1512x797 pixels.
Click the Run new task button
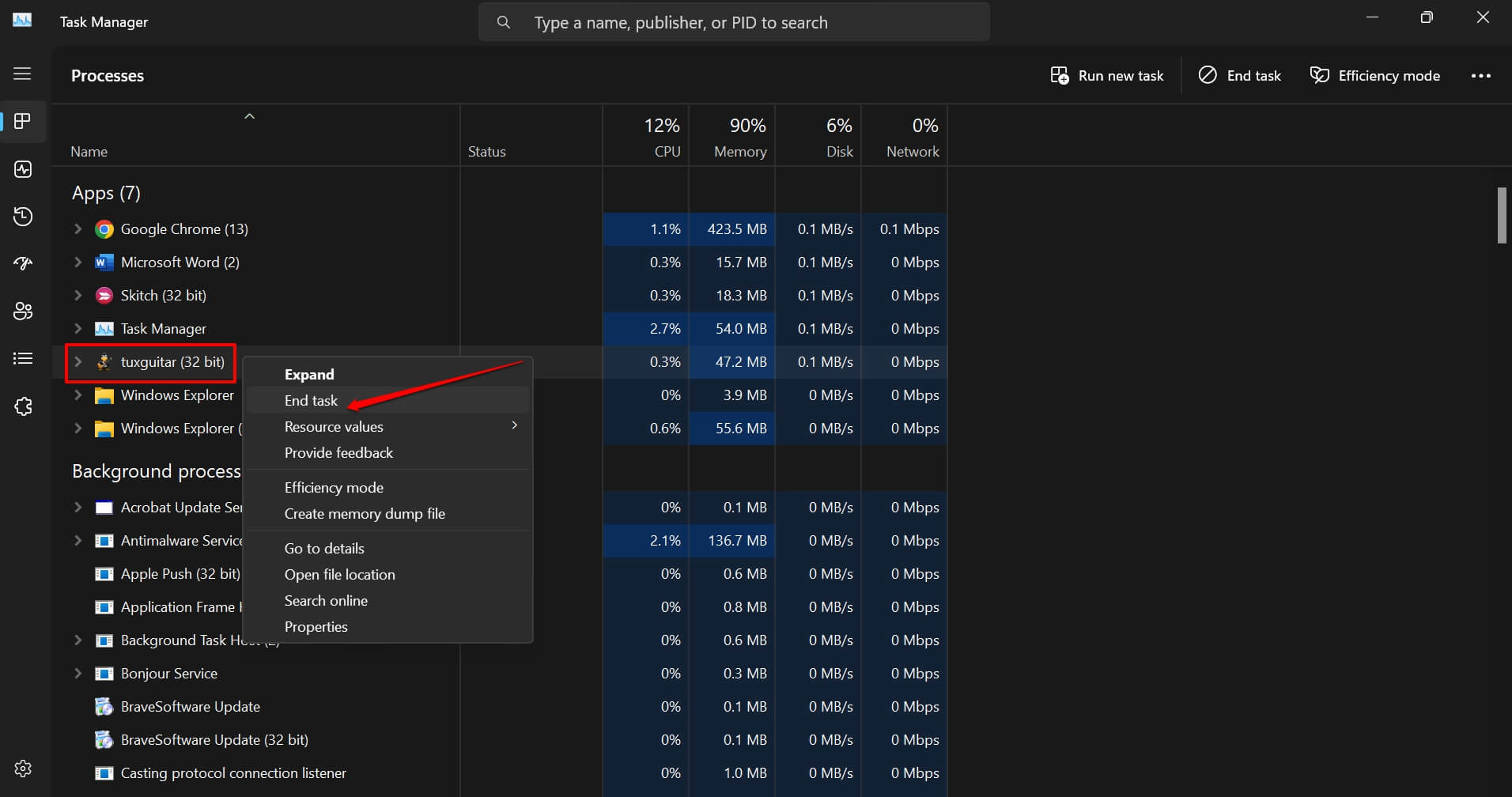(x=1107, y=76)
